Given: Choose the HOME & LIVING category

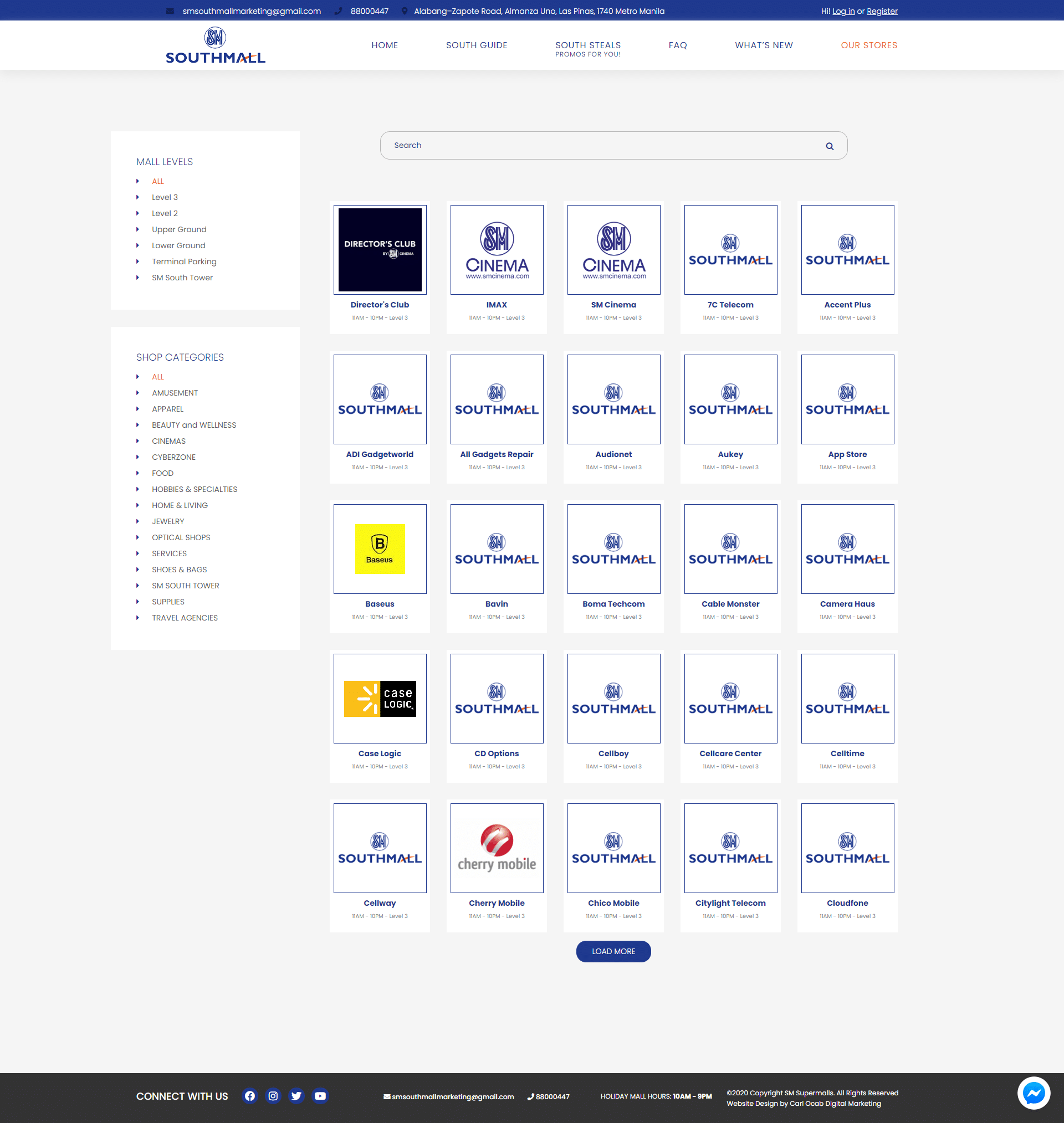Looking at the screenshot, I should (180, 505).
